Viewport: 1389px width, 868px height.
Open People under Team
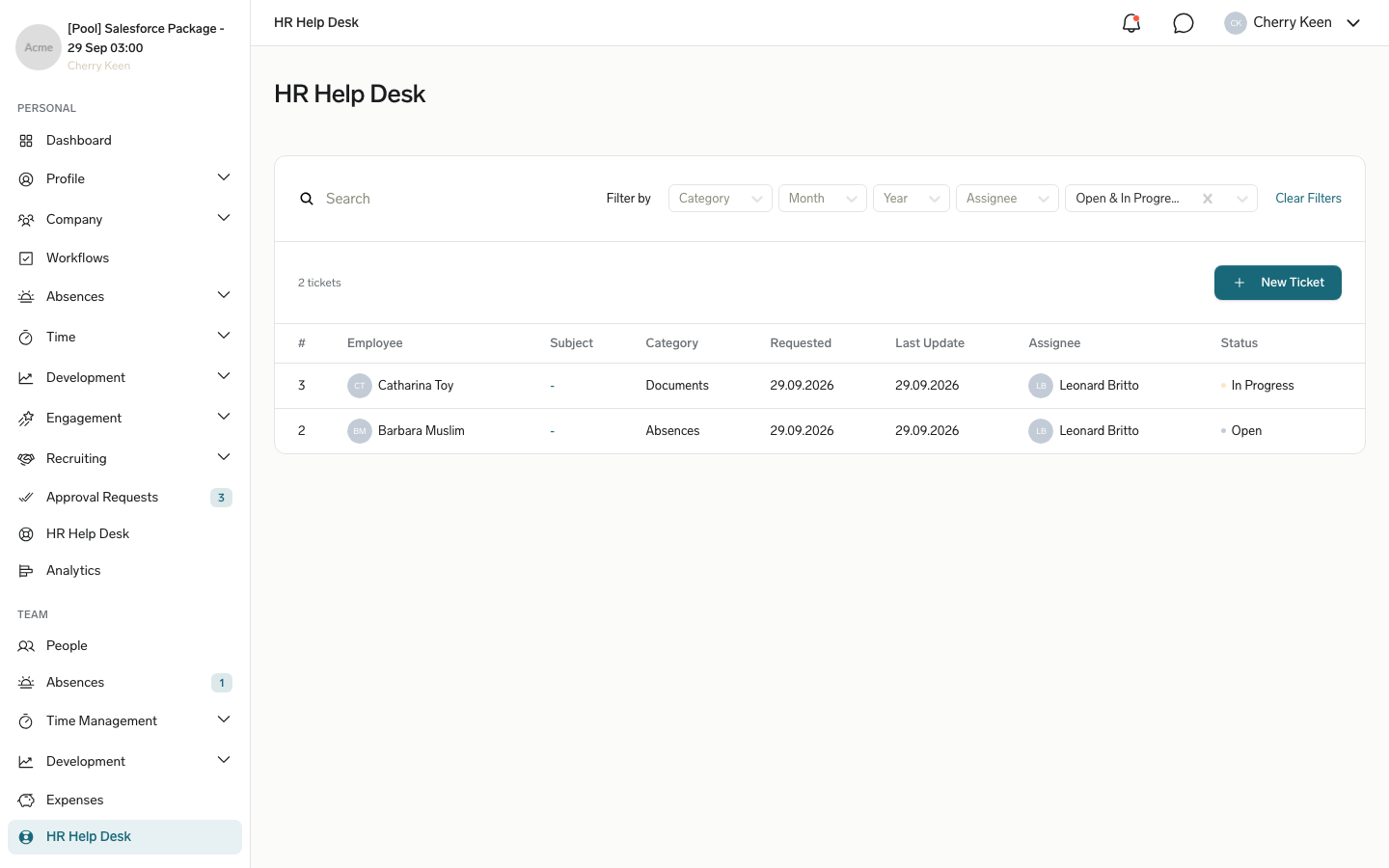tap(124, 646)
